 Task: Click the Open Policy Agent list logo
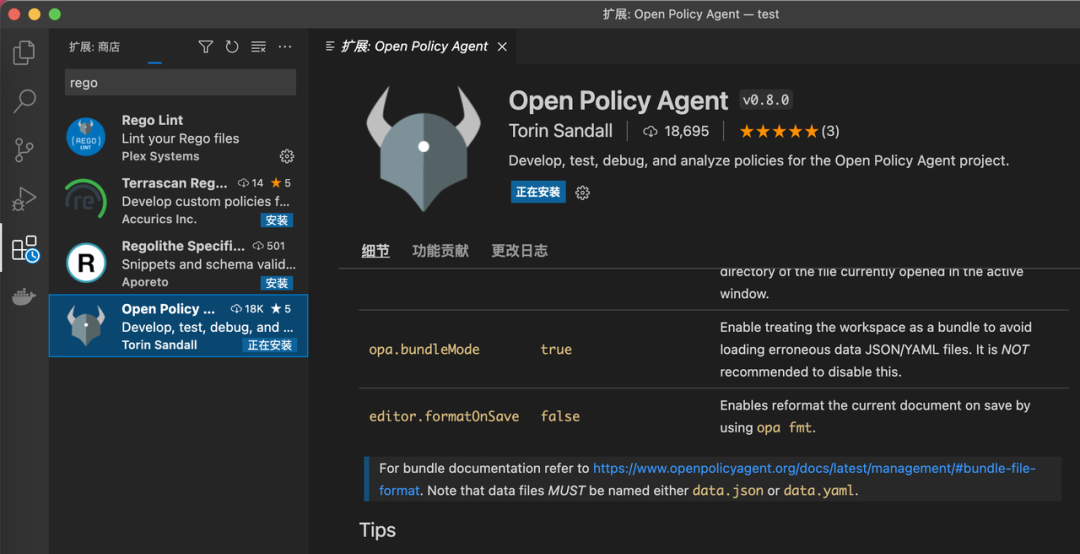85,325
